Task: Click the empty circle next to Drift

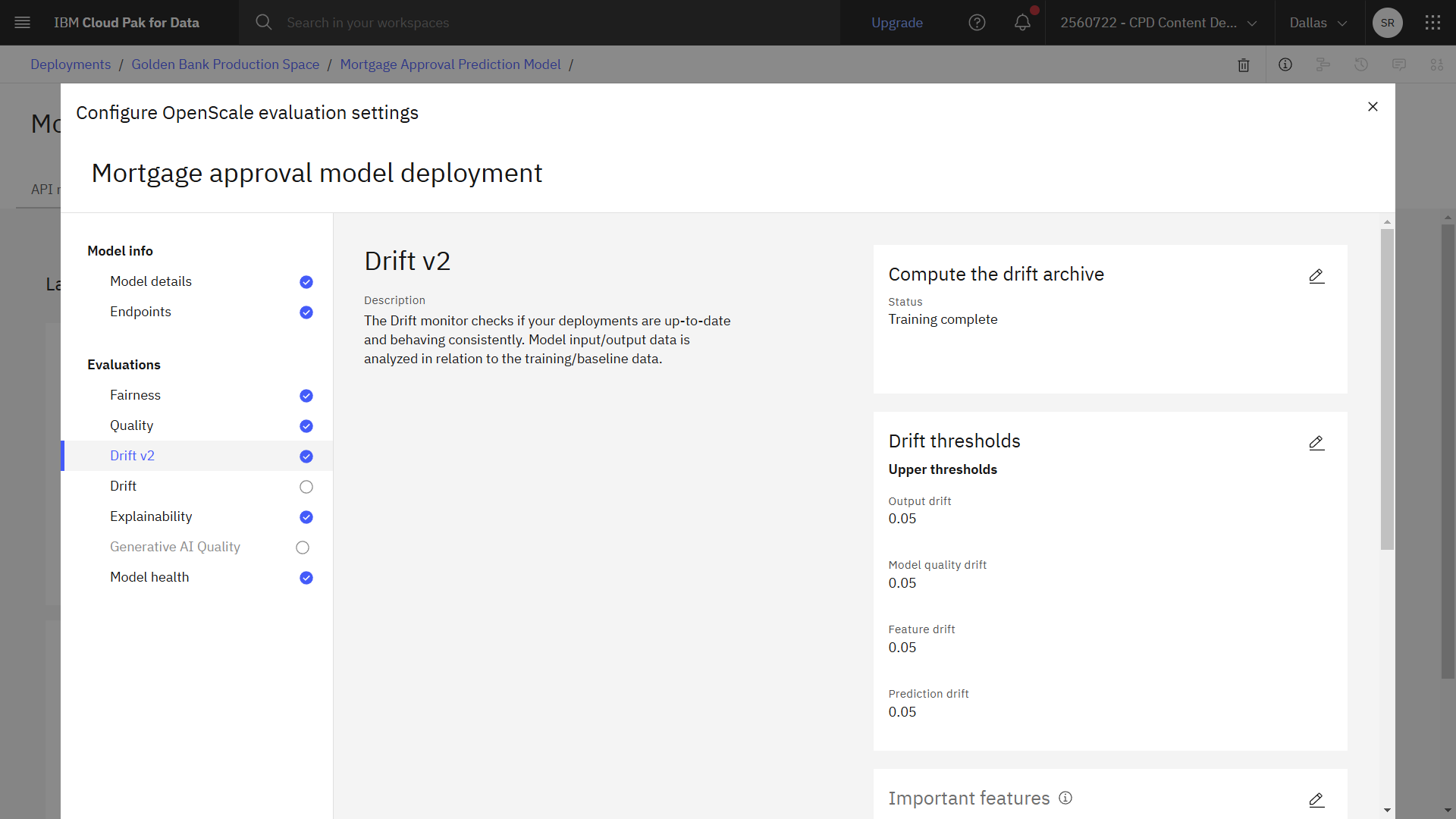Action: (306, 487)
